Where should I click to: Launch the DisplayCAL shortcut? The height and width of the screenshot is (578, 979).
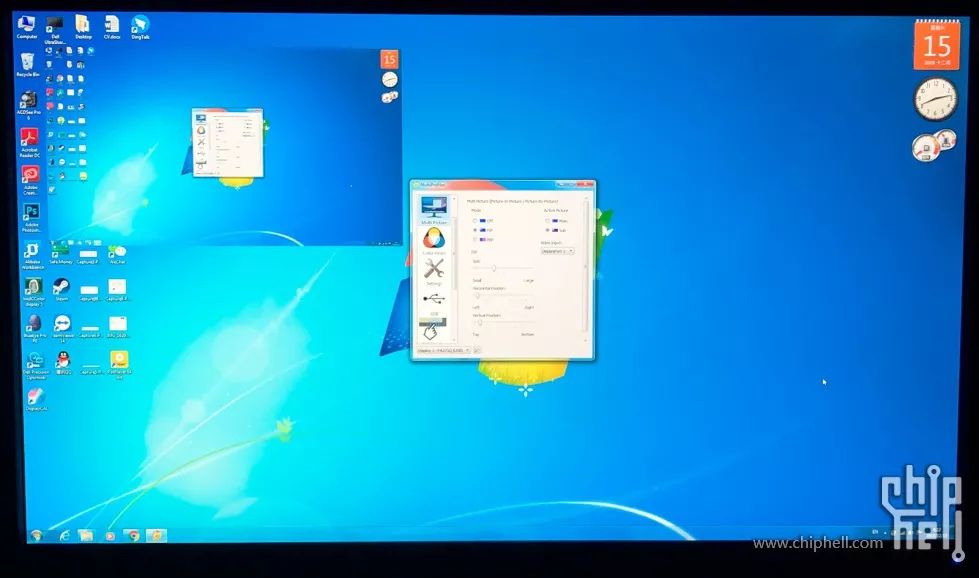pos(36,399)
